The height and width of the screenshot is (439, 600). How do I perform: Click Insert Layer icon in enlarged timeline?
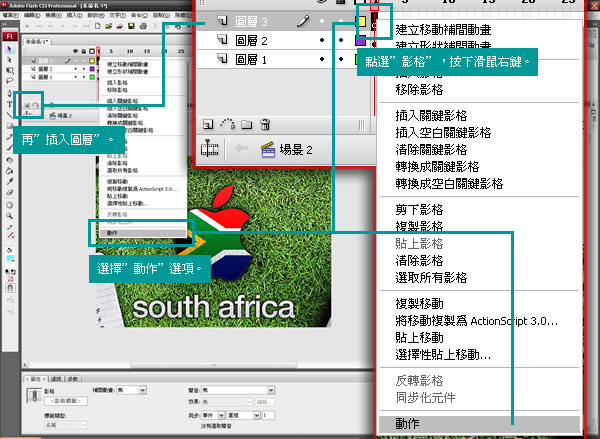point(208,124)
